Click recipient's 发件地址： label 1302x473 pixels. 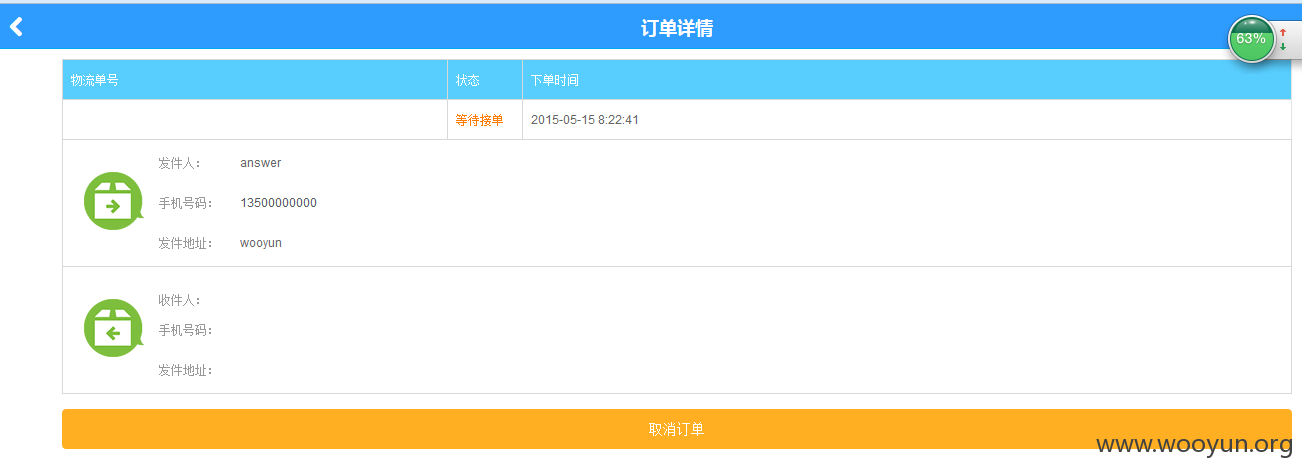(186, 370)
